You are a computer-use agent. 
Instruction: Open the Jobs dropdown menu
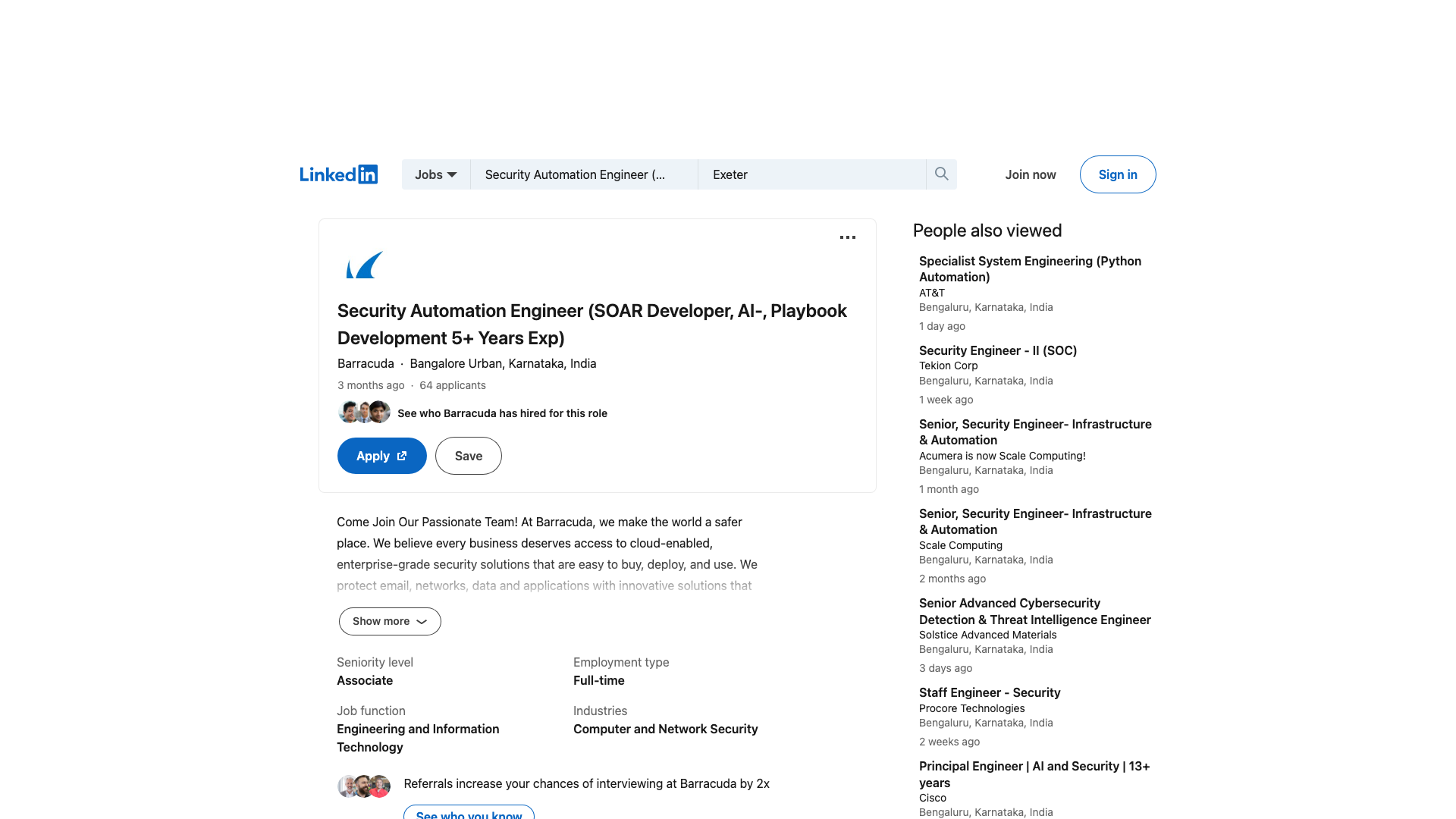436,174
